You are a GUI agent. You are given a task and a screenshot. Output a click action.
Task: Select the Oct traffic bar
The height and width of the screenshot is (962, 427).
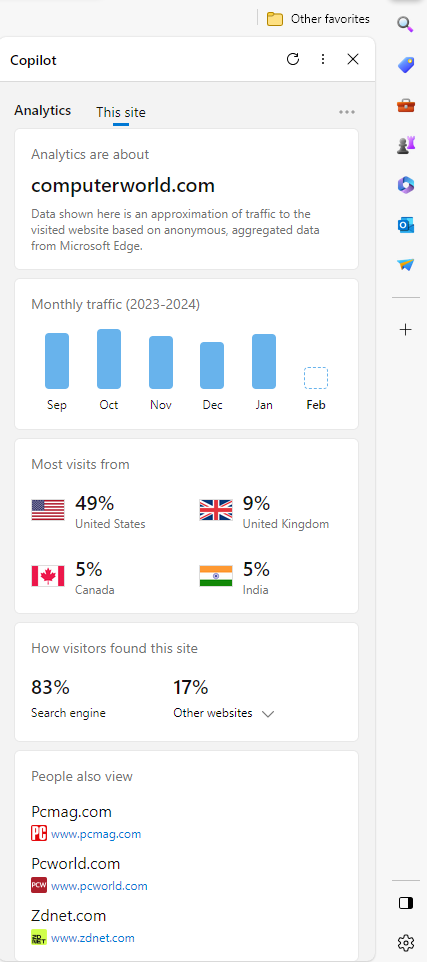pyautogui.click(x=109, y=359)
